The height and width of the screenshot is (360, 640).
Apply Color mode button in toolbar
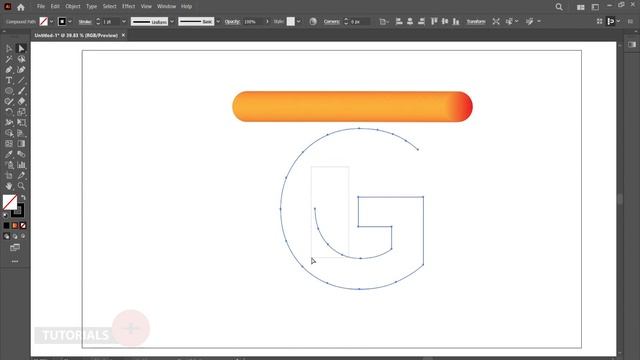tap(7, 226)
